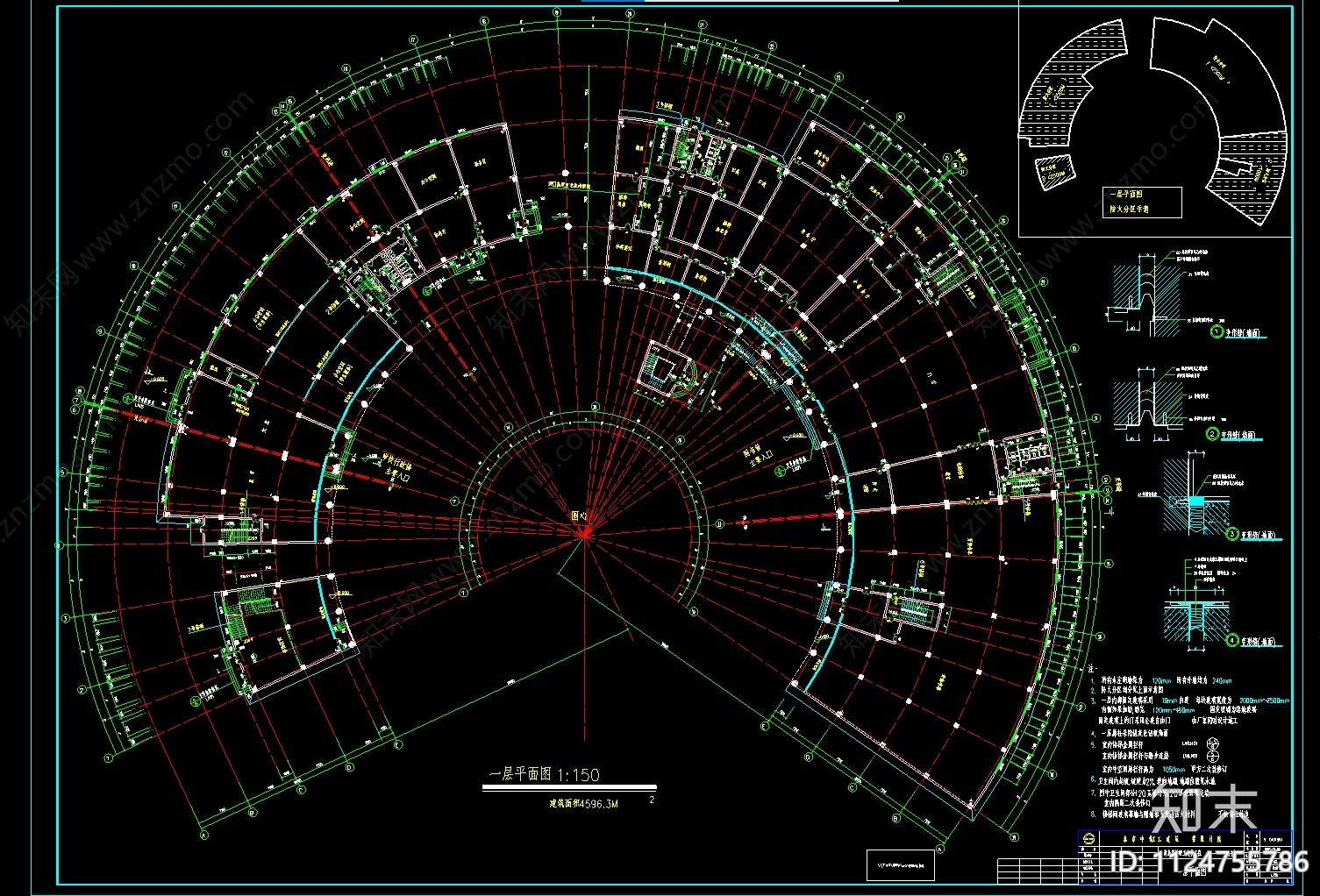
Task: Select the '一层平面图 防火分区示意' caption box
Action: (1142, 202)
